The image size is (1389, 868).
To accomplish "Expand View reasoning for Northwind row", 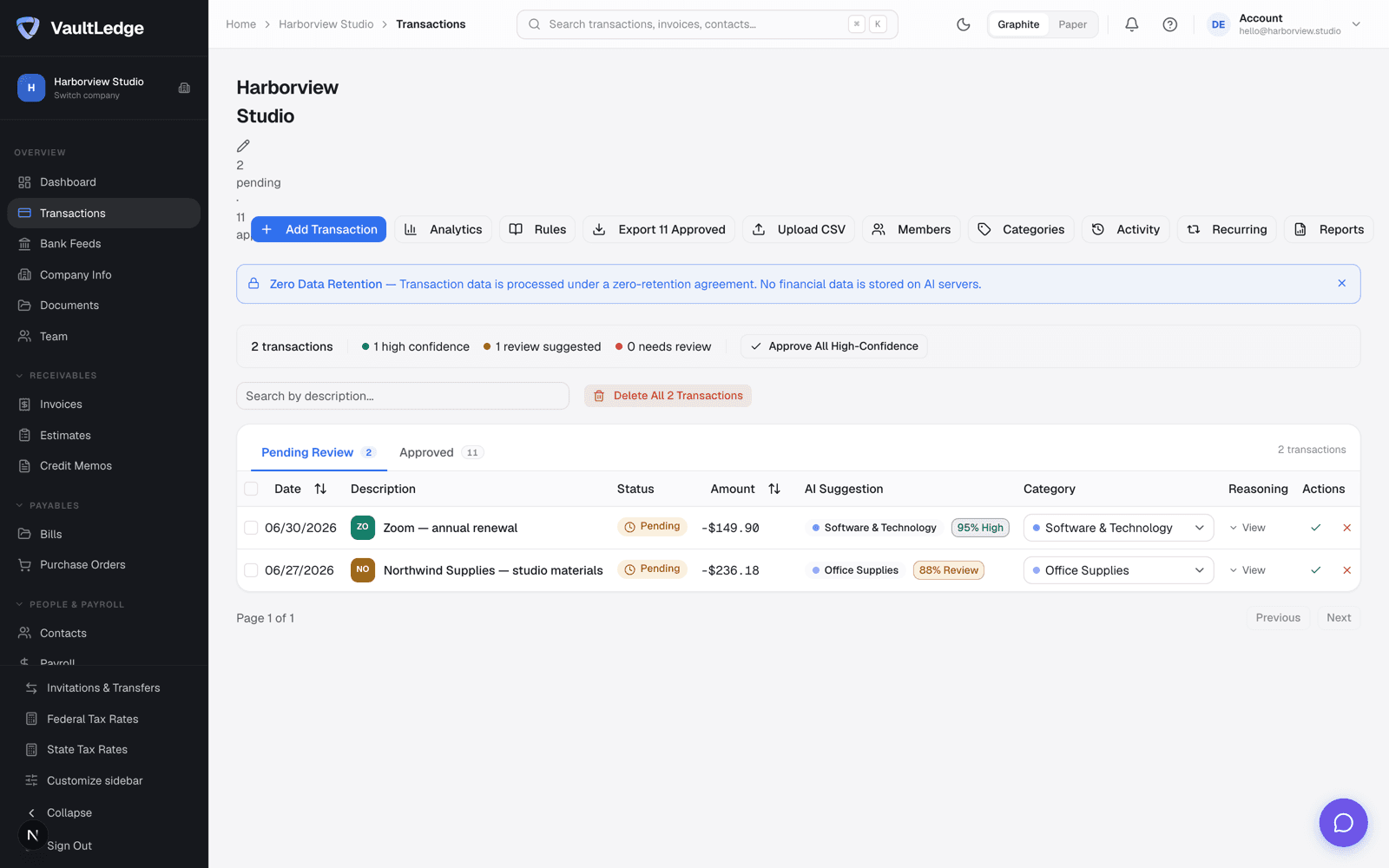I will tap(1247, 570).
